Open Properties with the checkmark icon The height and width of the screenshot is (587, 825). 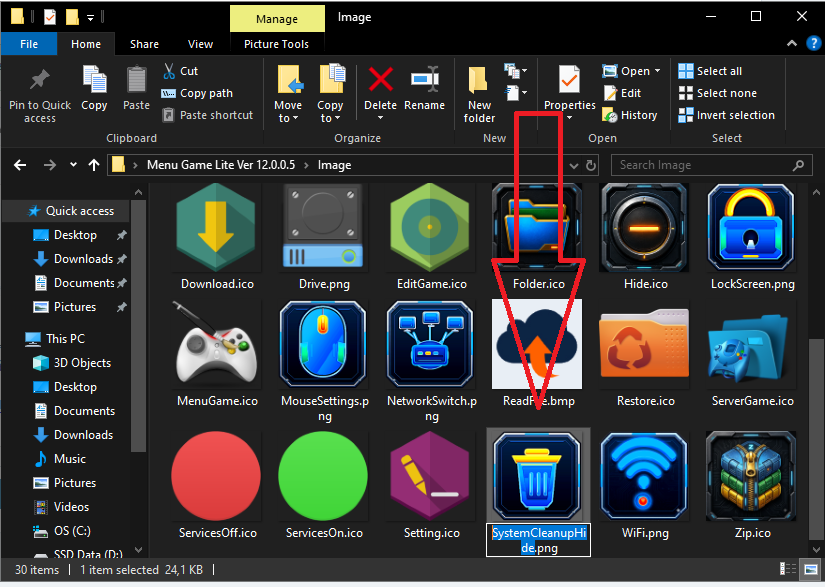click(569, 80)
